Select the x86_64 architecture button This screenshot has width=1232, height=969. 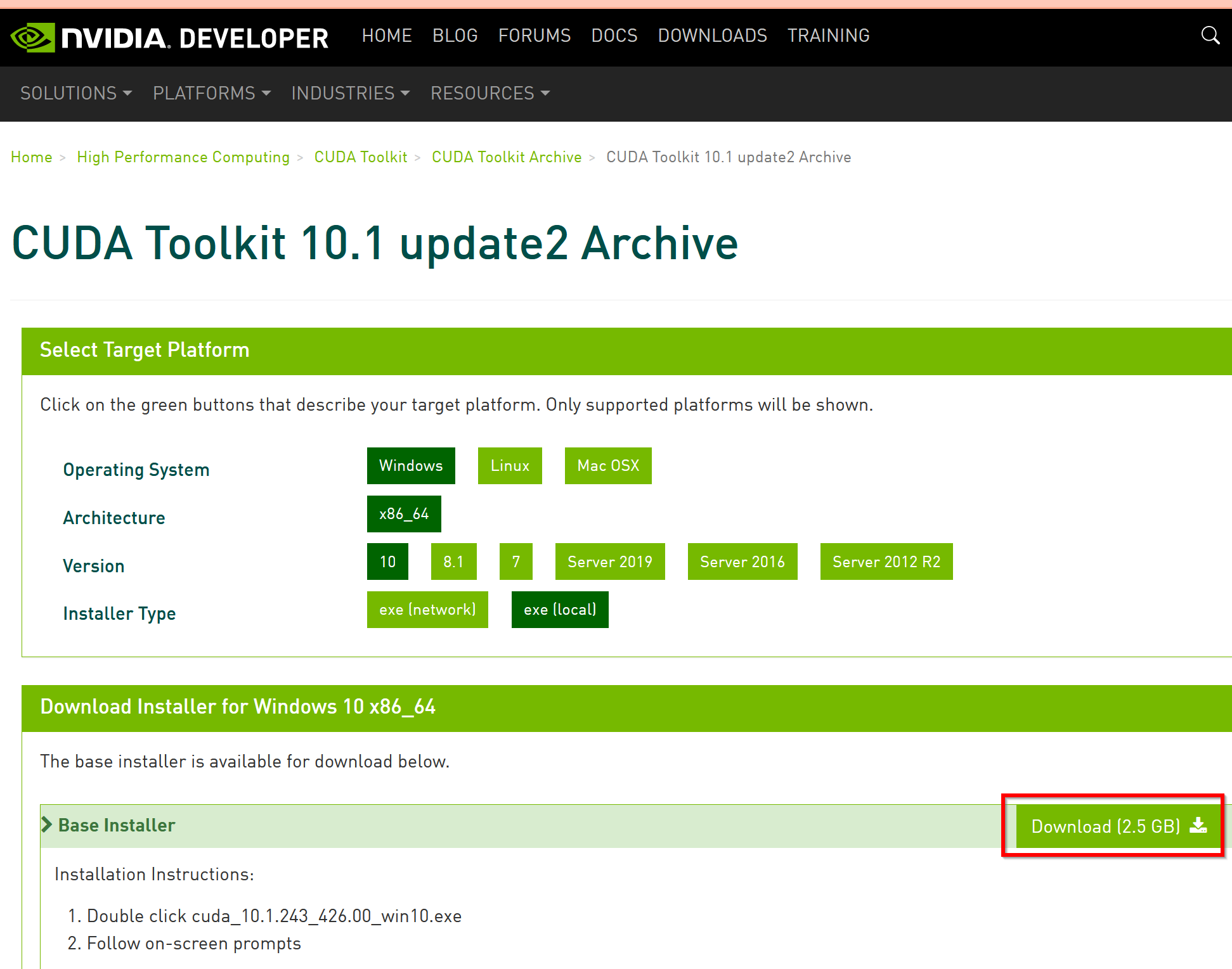pyautogui.click(x=404, y=514)
